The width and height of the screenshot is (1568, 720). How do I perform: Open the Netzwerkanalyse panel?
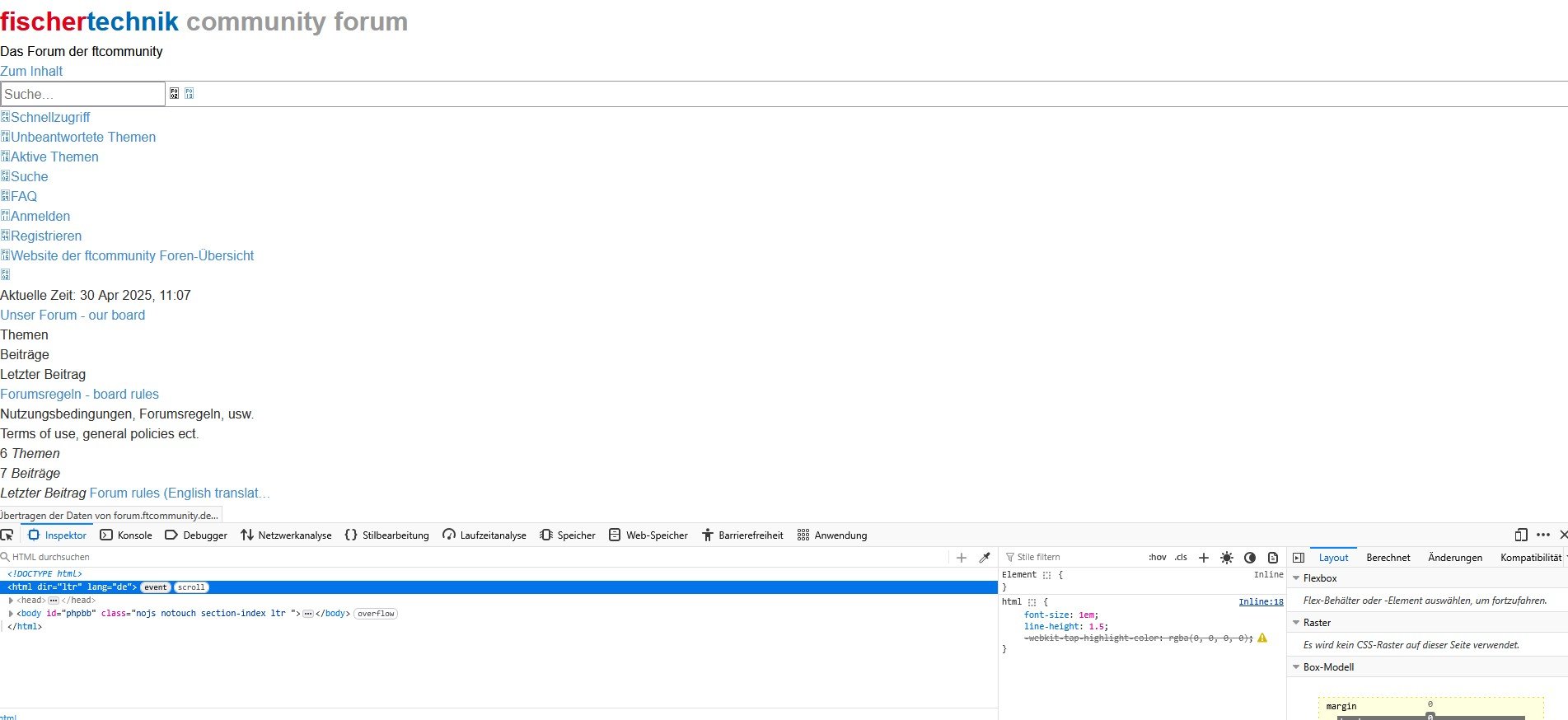pyautogui.click(x=286, y=535)
